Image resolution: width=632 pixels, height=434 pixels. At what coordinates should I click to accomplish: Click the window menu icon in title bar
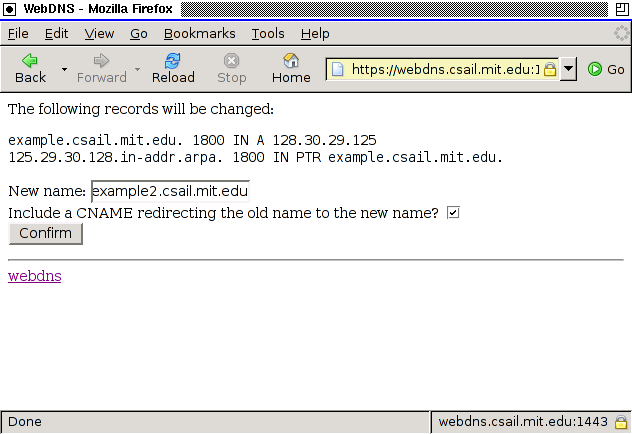10,9
